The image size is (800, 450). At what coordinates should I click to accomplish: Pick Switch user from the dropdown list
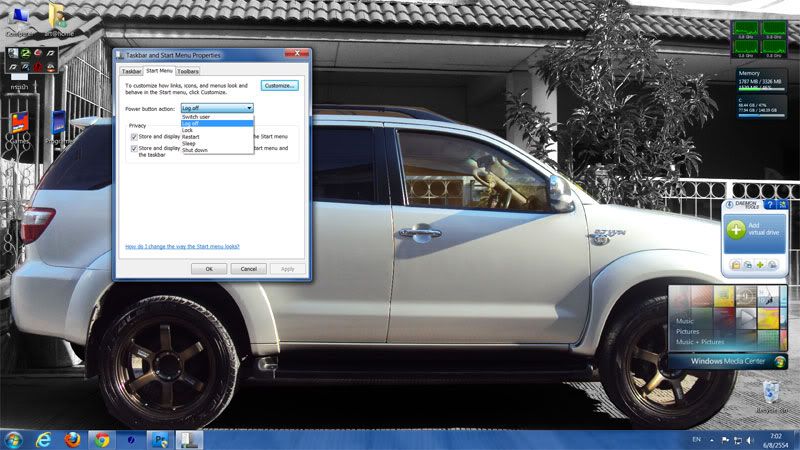pos(196,117)
